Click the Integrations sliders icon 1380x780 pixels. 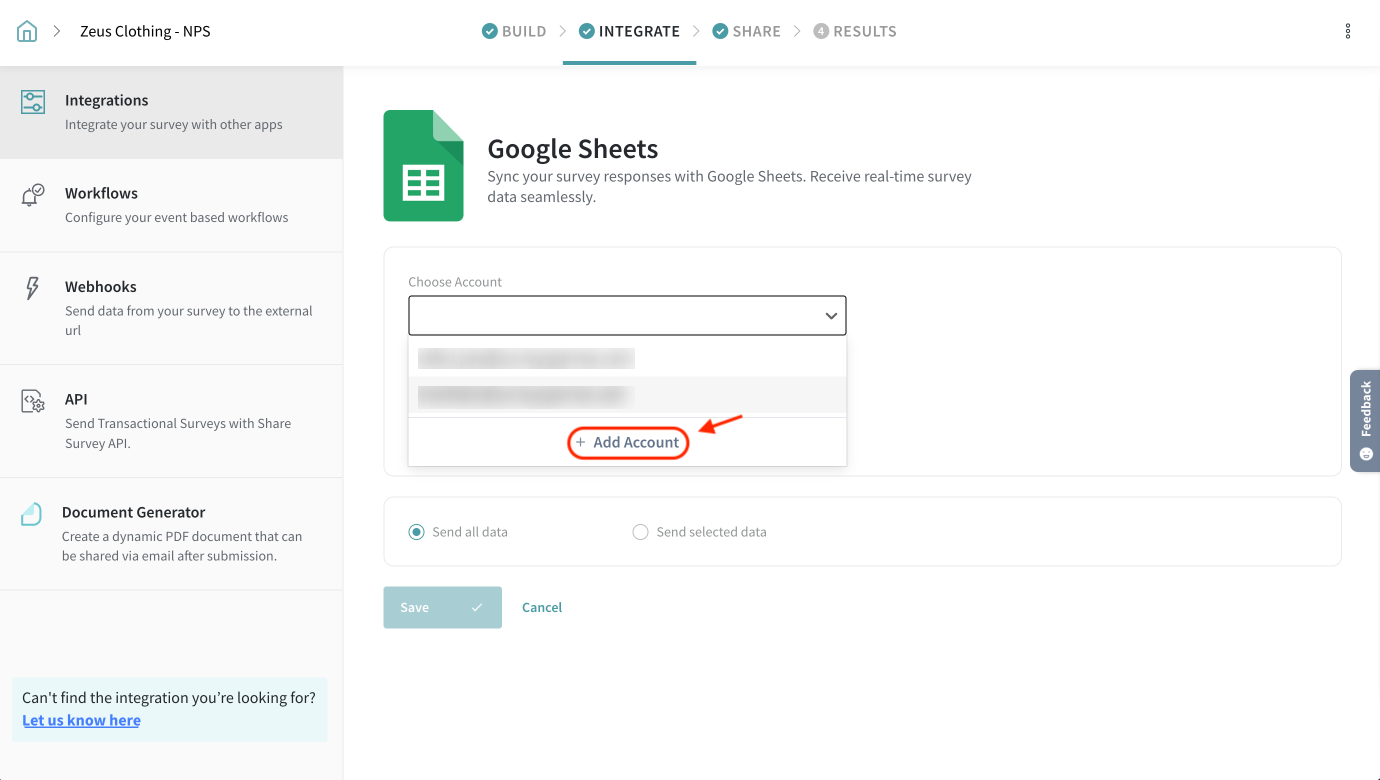pyautogui.click(x=33, y=101)
